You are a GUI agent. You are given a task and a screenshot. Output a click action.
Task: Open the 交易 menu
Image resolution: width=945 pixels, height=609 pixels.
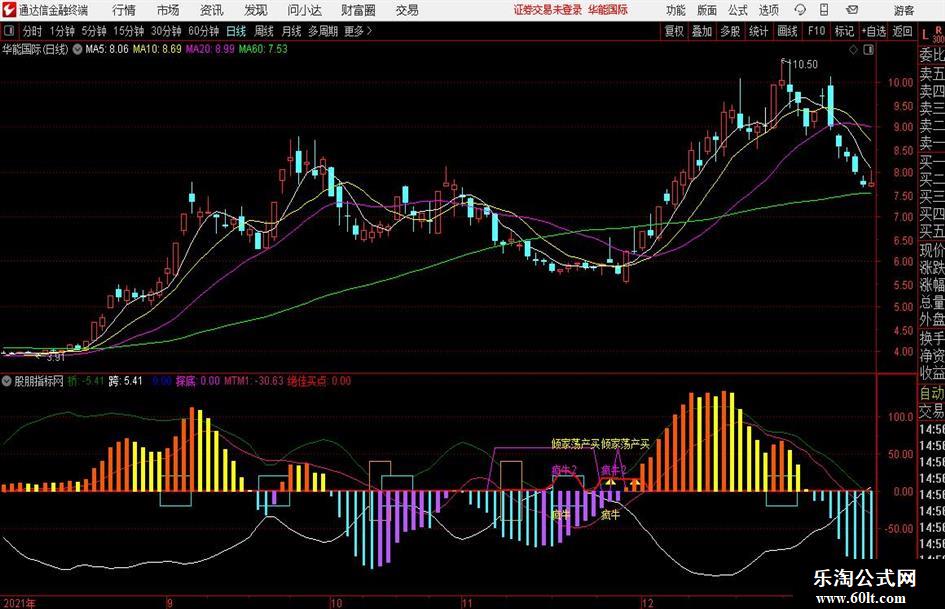click(407, 10)
